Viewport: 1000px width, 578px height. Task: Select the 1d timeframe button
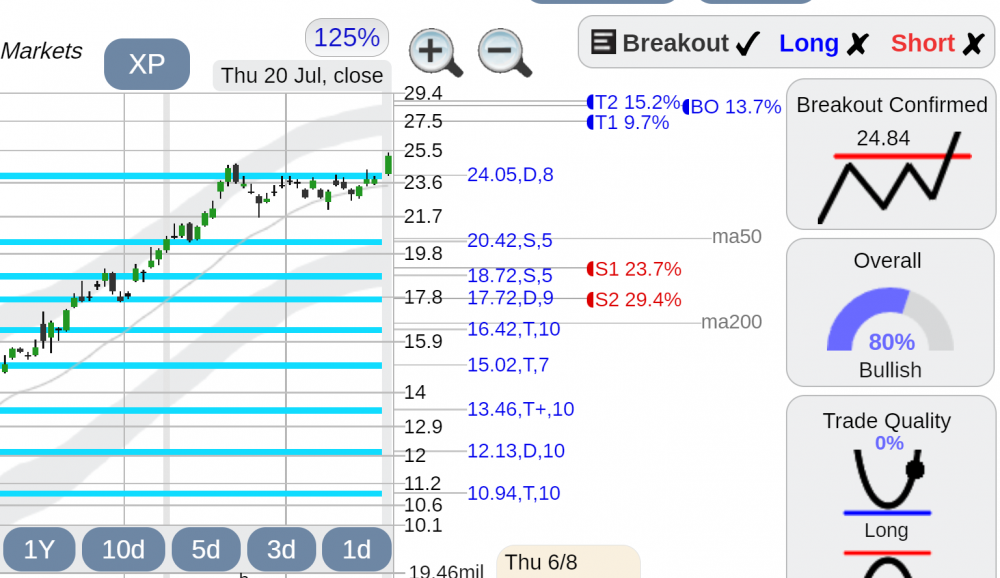357,549
